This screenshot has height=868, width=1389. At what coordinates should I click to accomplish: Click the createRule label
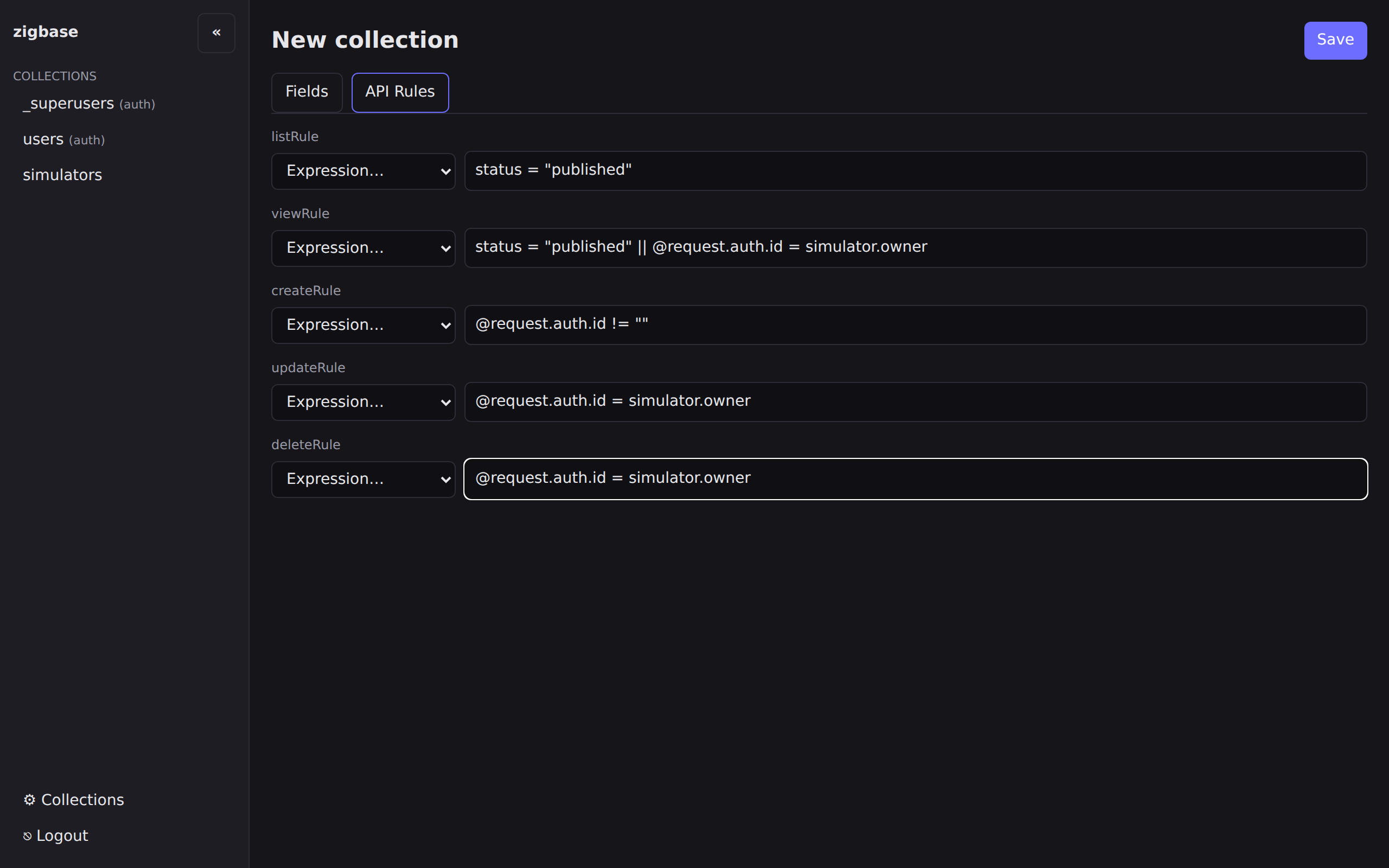[306, 290]
